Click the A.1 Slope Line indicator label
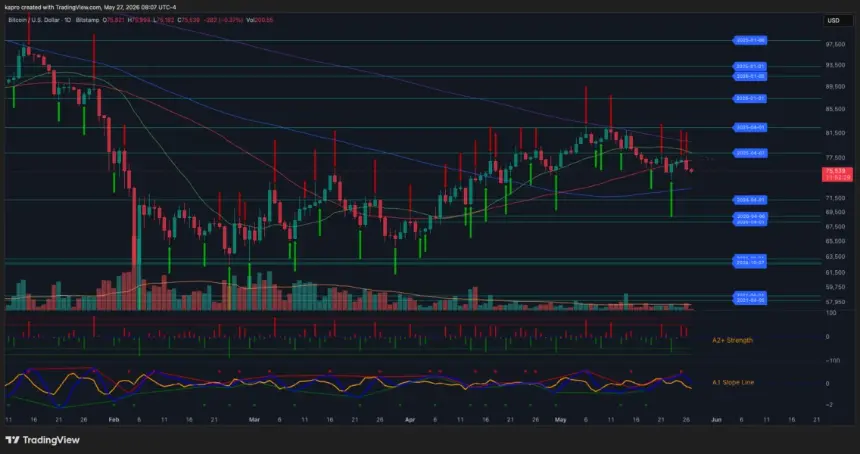This screenshot has width=860, height=454. point(733,382)
